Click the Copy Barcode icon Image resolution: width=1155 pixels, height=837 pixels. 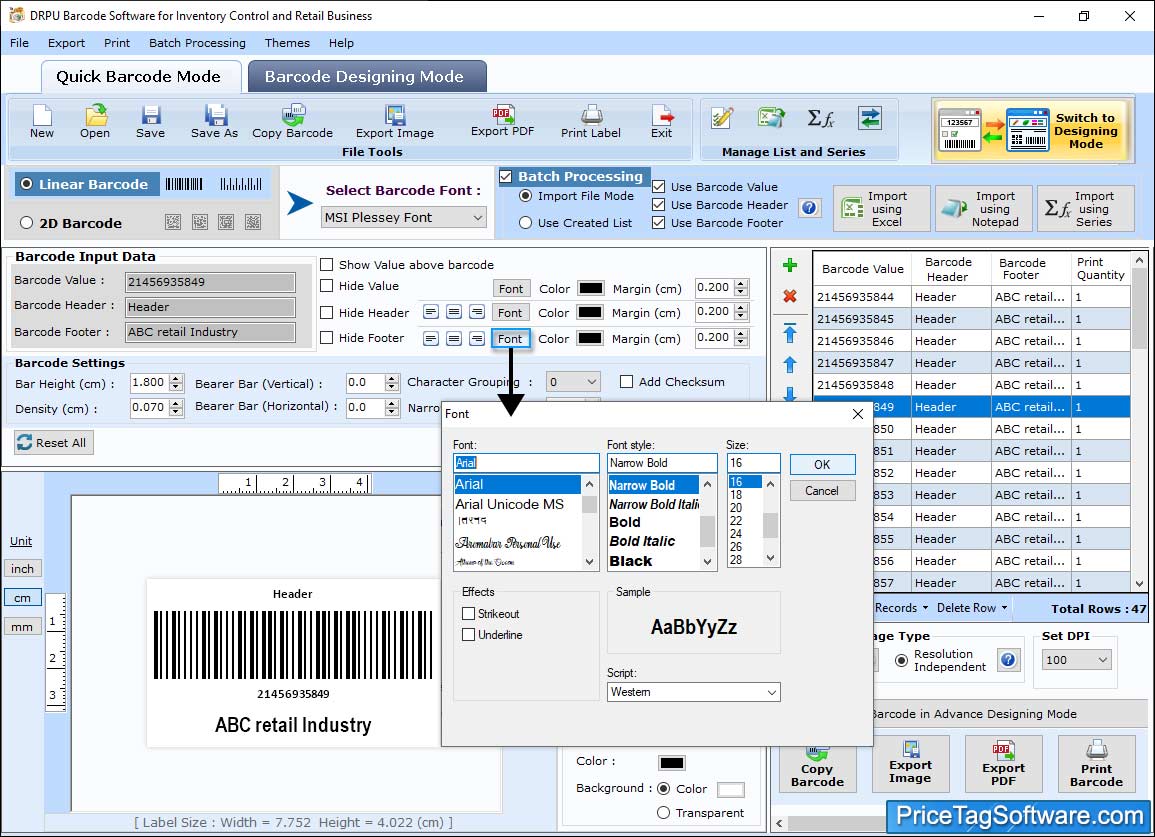(292, 121)
